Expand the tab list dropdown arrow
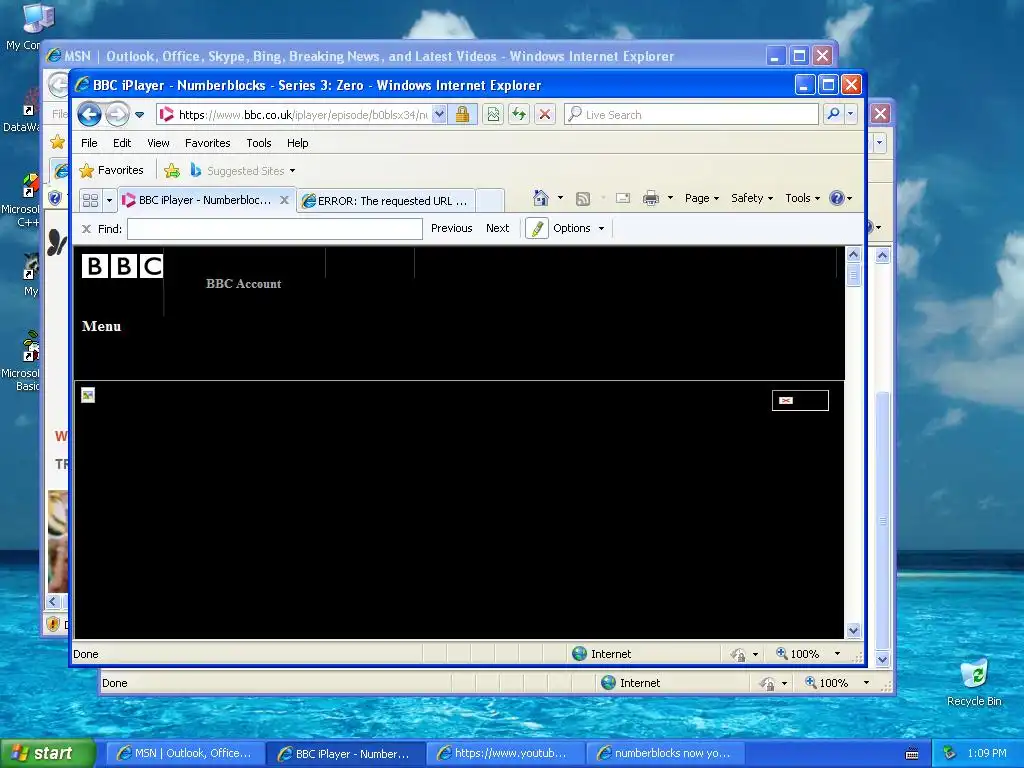 tap(109, 200)
